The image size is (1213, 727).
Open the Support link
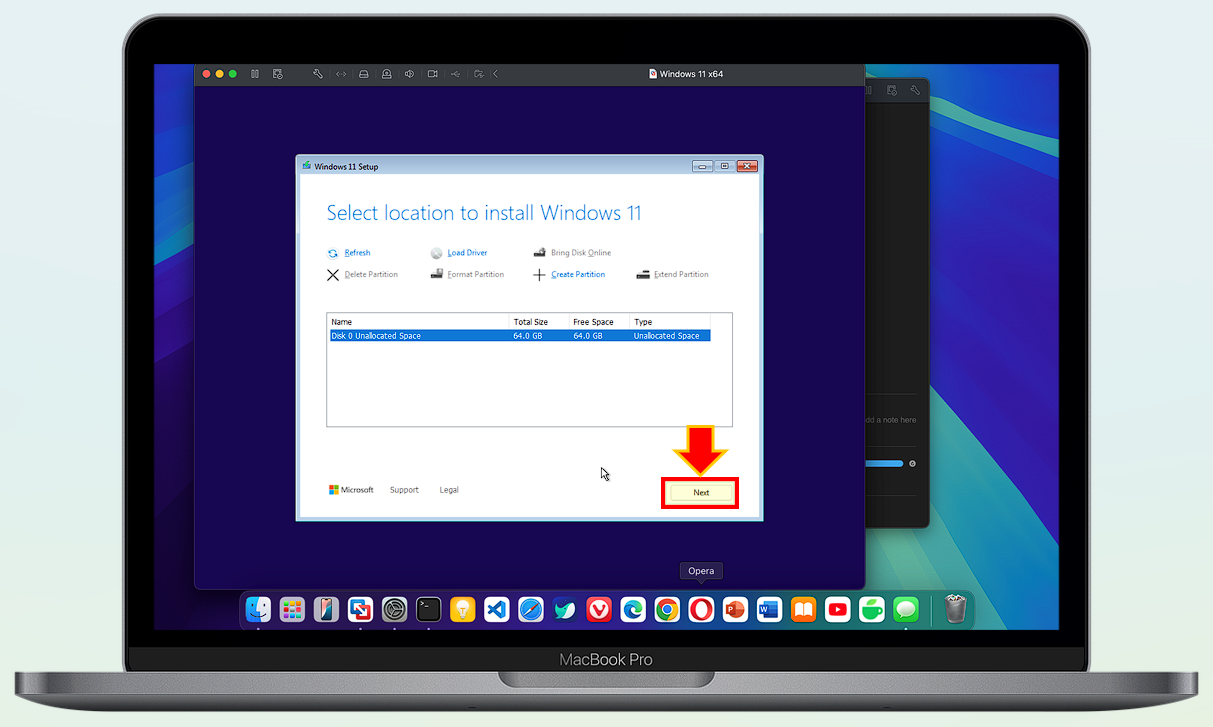(x=404, y=490)
